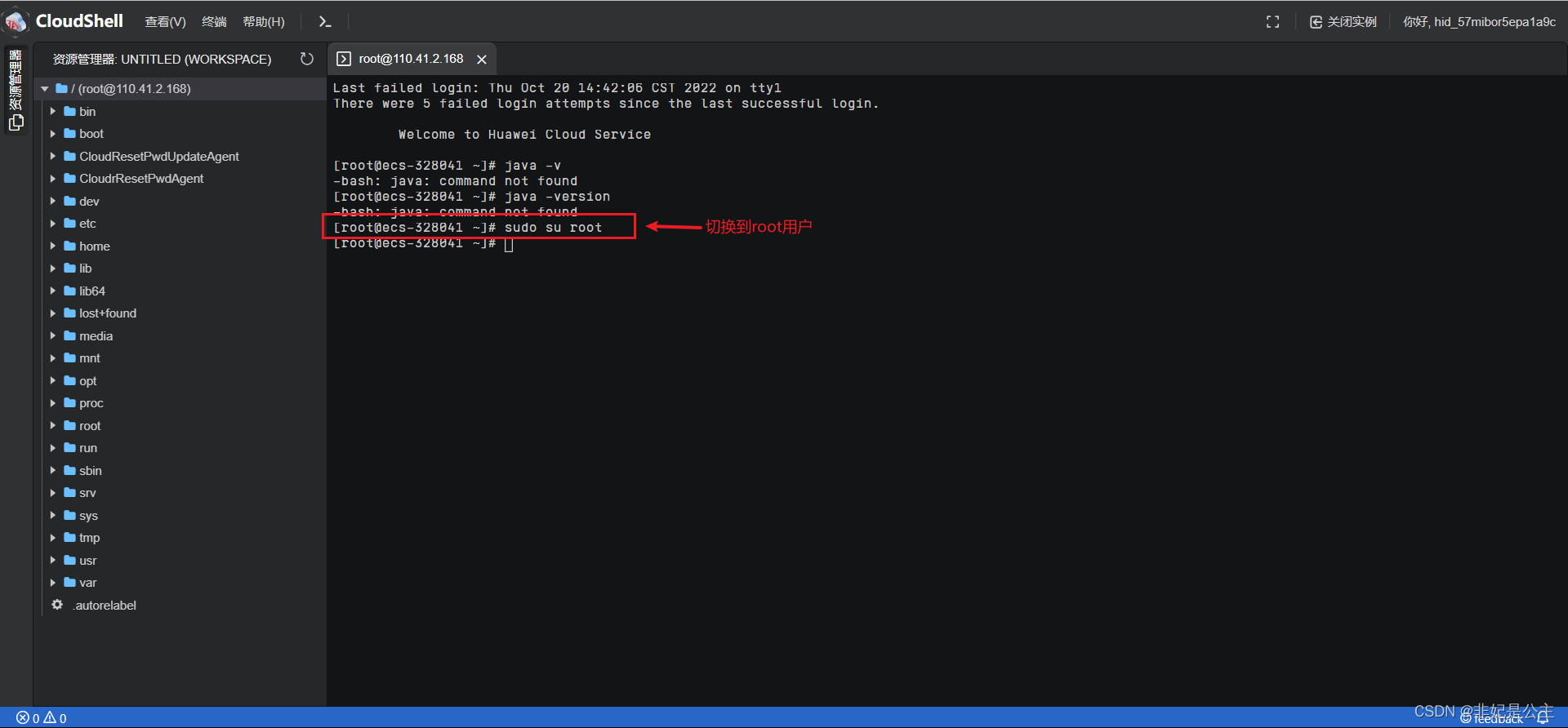The width and height of the screenshot is (1568, 728).
Task: Click the CloudShell logo icon
Action: pyautogui.click(x=16, y=21)
